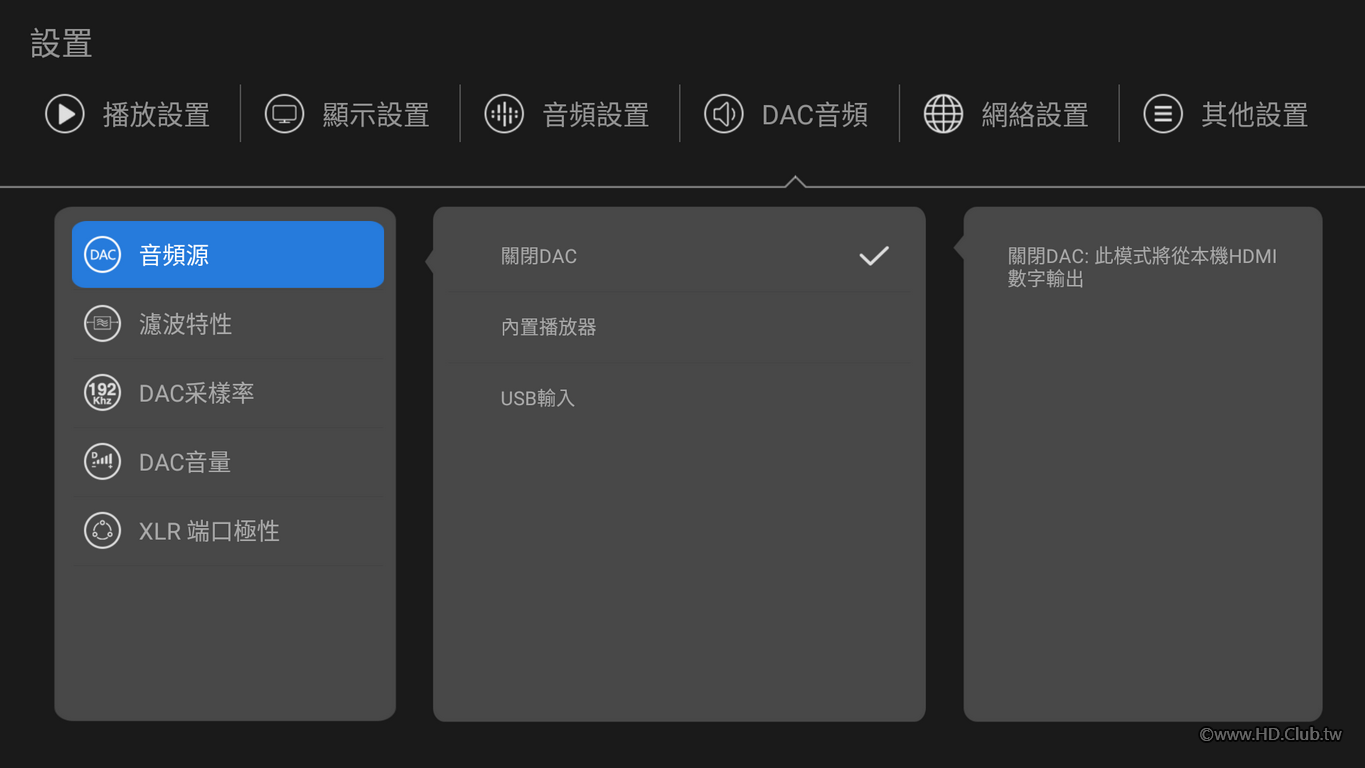Viewport: 1365px width, 768px height.
Task: Select the DAC音頻 tab
Action: [787, 114]
